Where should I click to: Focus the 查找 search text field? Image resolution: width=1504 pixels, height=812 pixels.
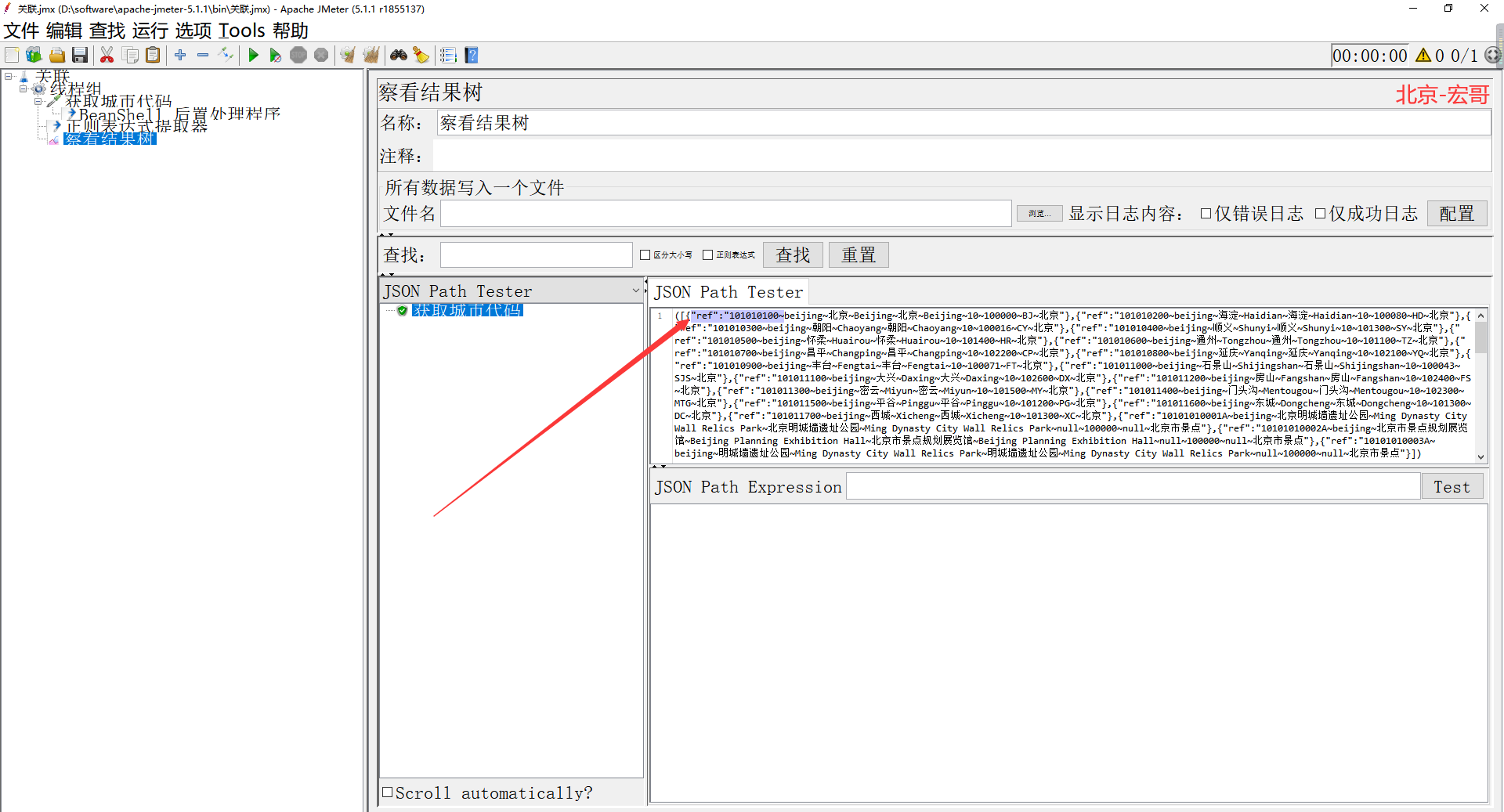[537, 254]
